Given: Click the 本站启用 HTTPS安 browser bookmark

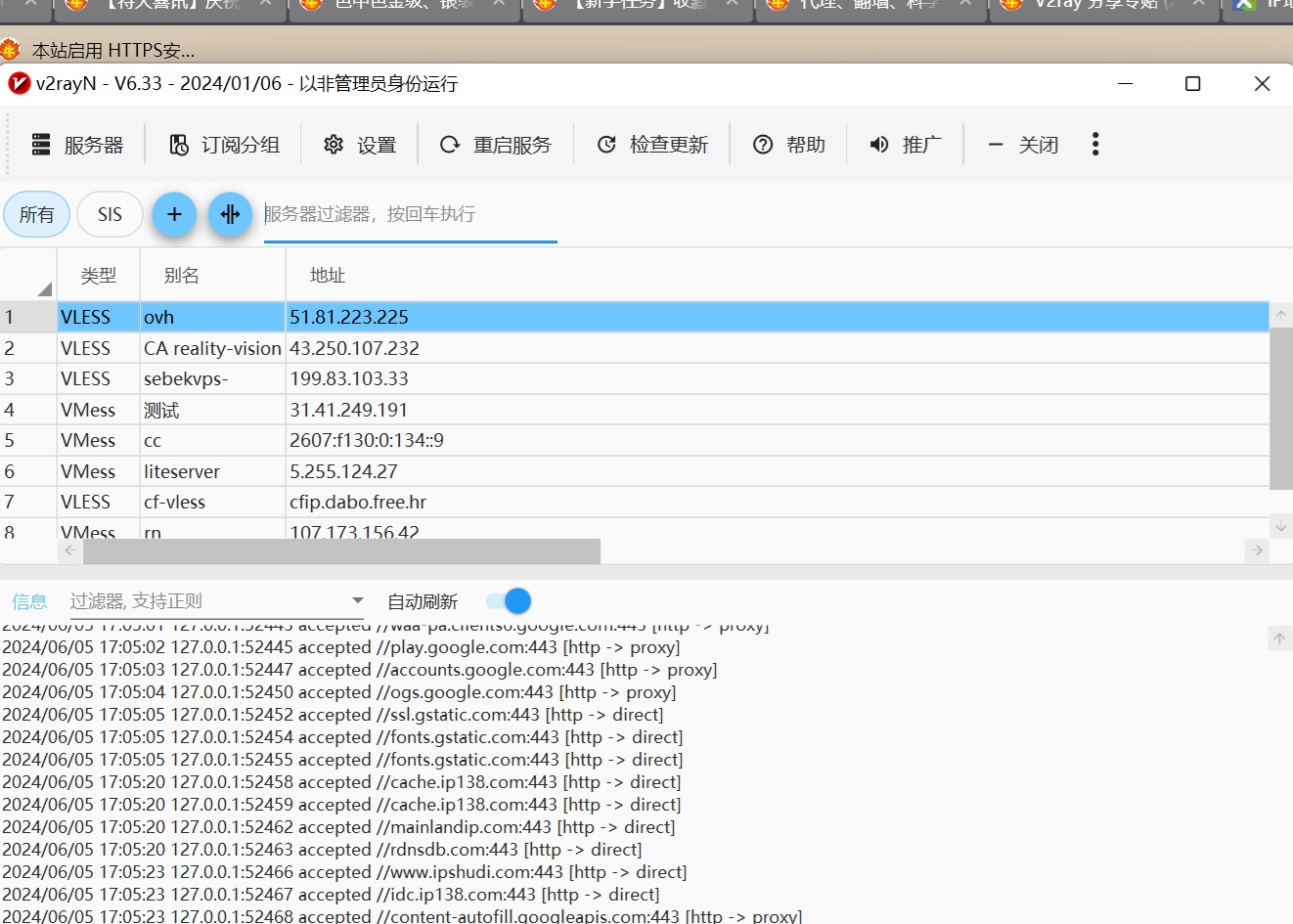Looking at the screenshot, I should click(98, 50).
